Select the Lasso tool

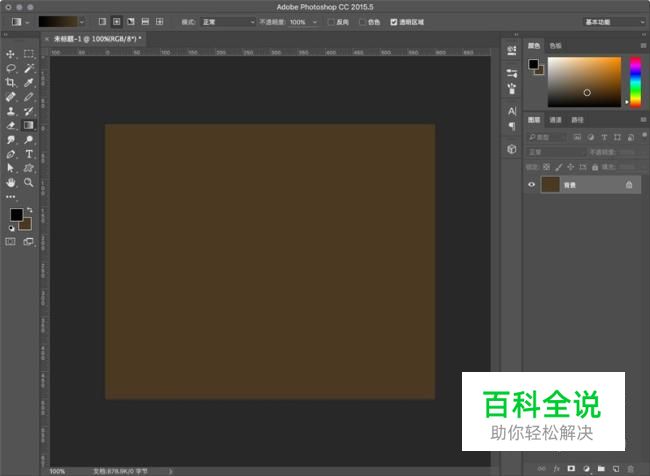[x=11, y=68]
